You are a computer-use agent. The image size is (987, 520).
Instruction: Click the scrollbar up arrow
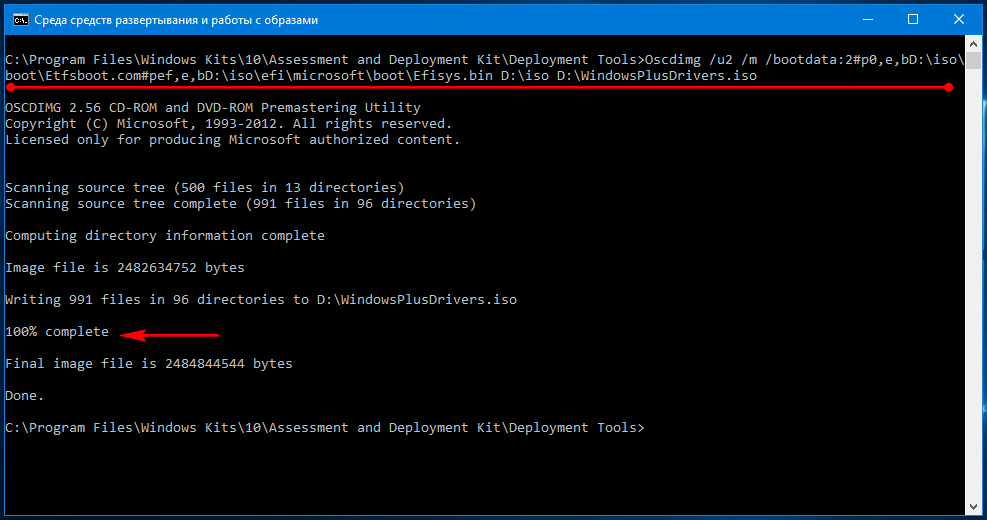[973, 44]
